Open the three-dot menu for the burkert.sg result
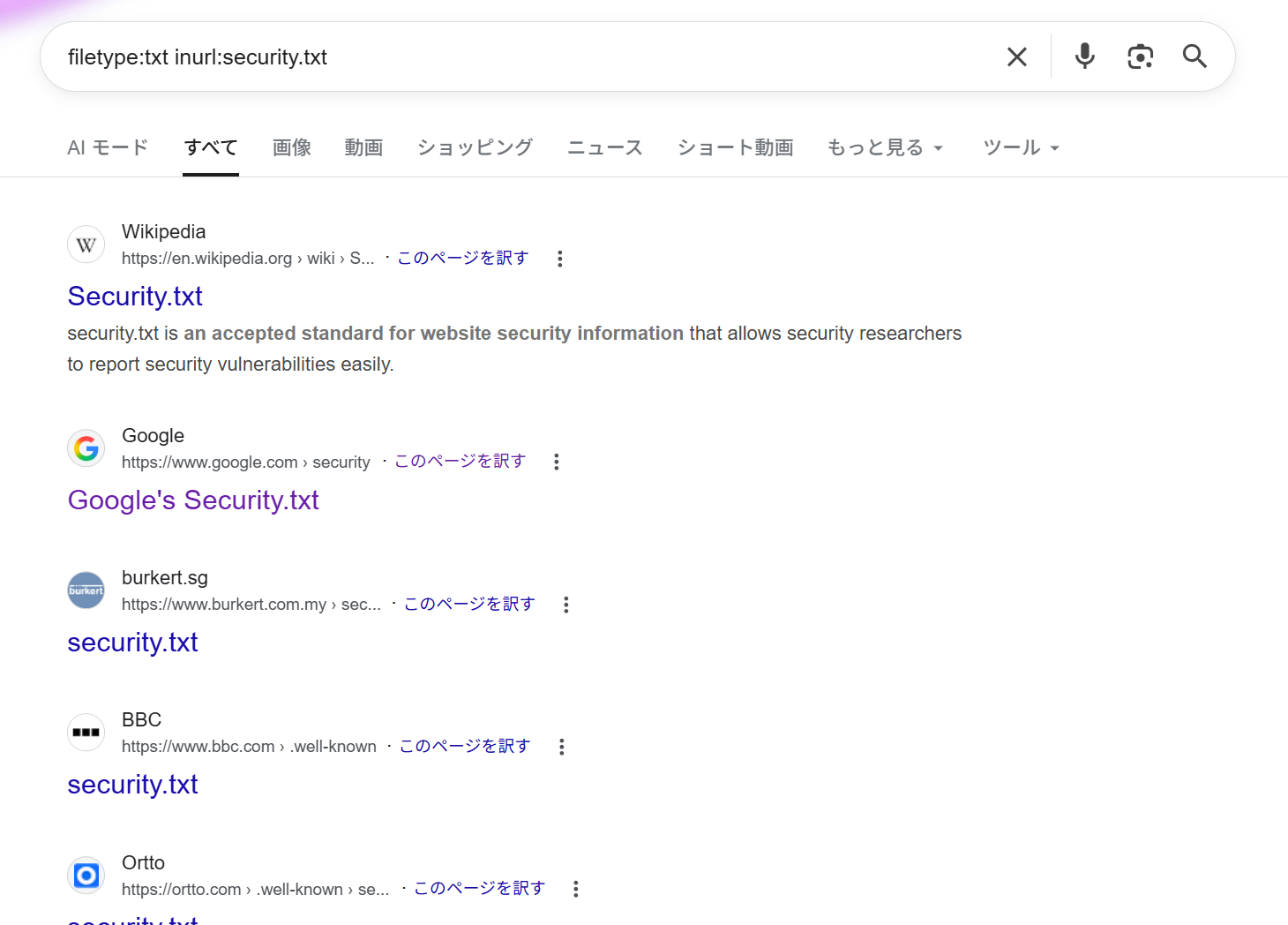The width and height of the screenshot is (1288, 925). (x=565, y=605)
